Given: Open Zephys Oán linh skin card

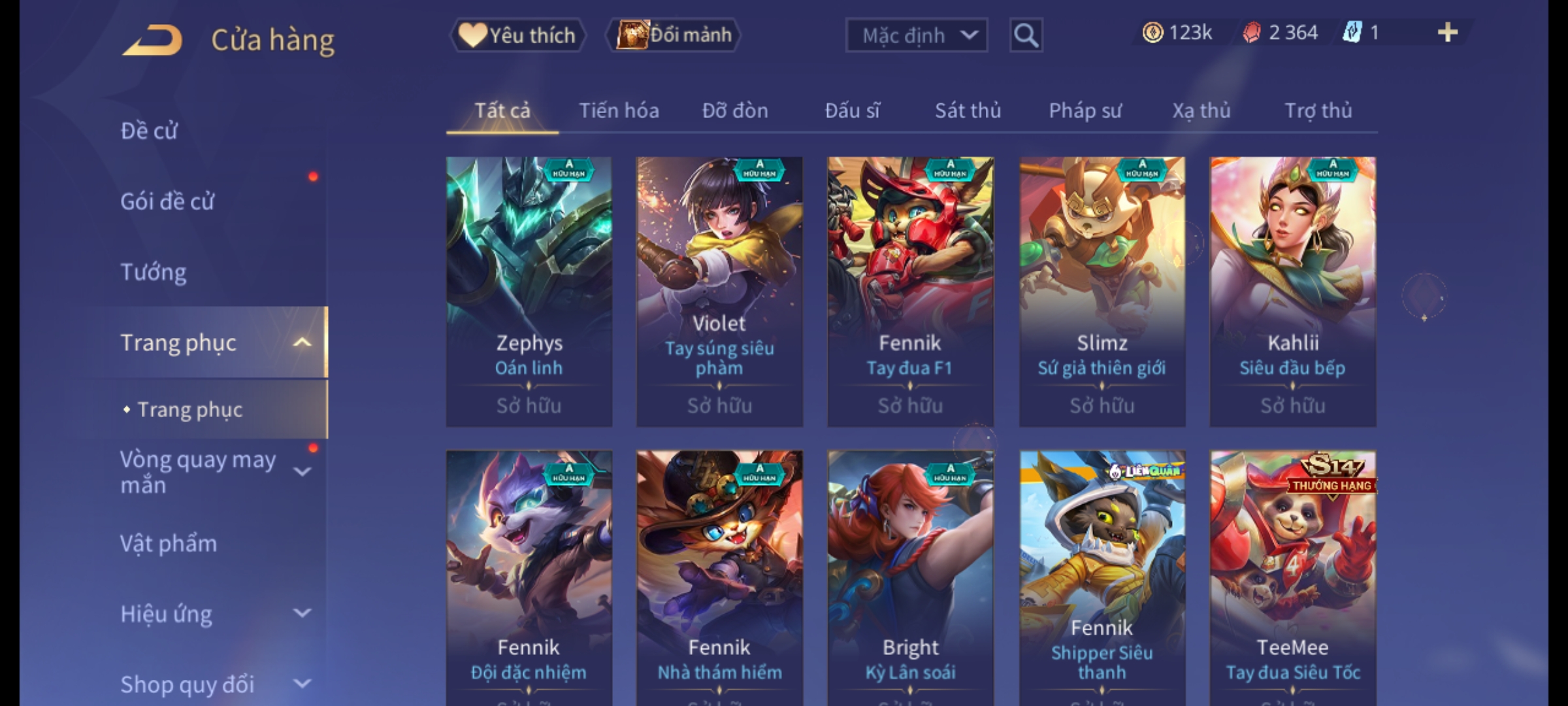Looking at the screenshot, I should point(529,292).
